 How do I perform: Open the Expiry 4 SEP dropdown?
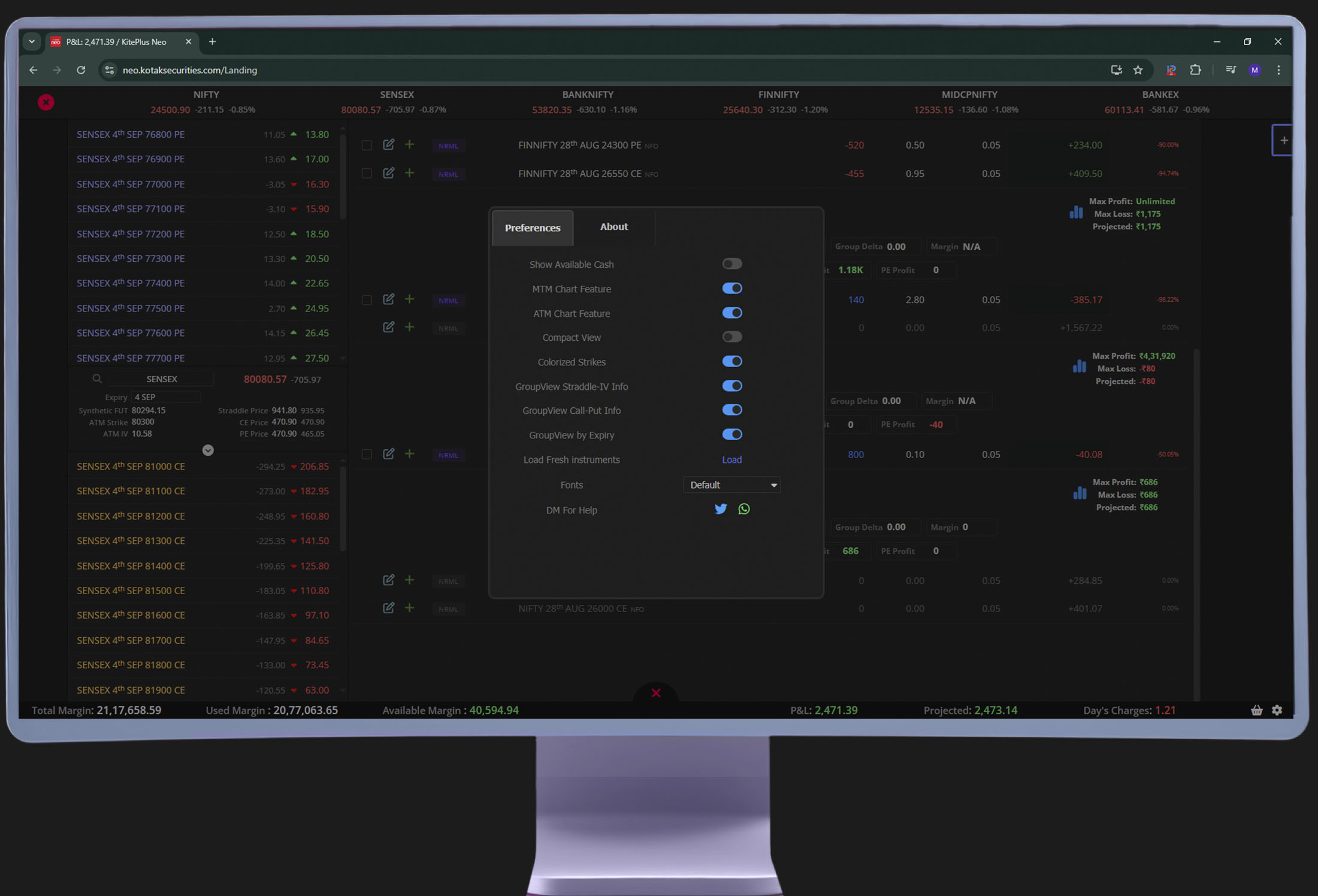(166, 397)
